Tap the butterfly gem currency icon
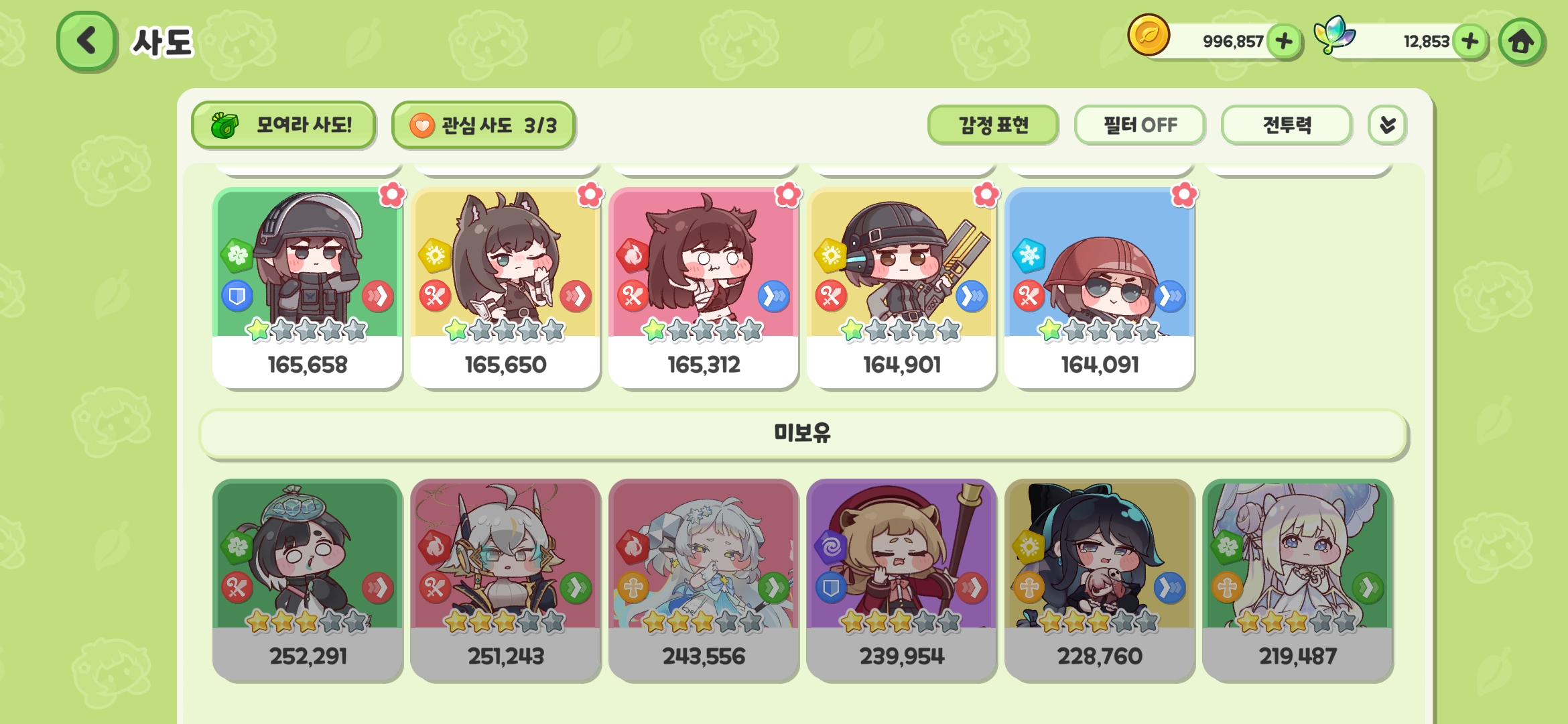 click(x=1334, y=35)
